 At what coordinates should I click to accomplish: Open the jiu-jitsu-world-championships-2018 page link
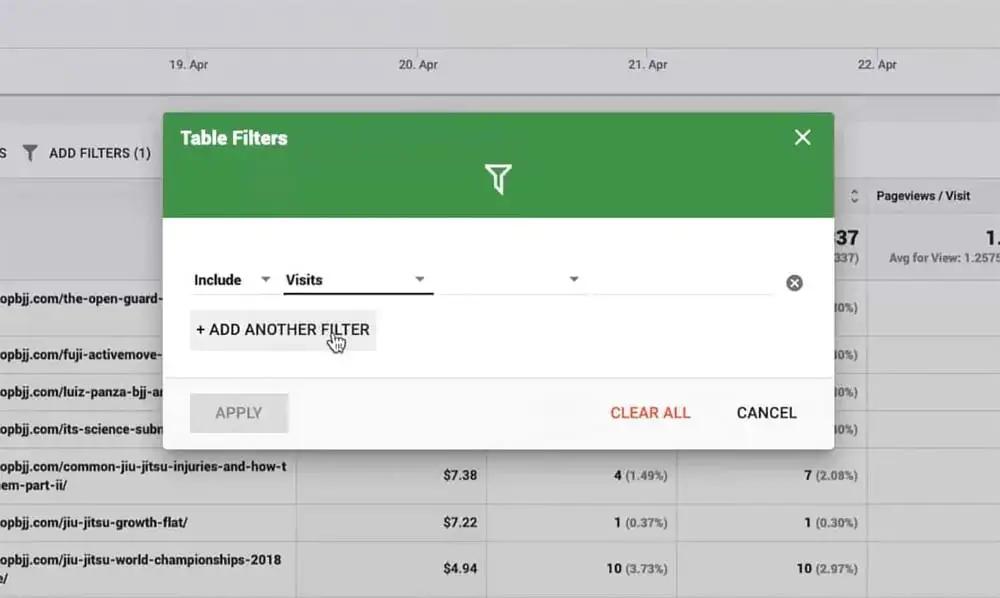tap(140, 569)
